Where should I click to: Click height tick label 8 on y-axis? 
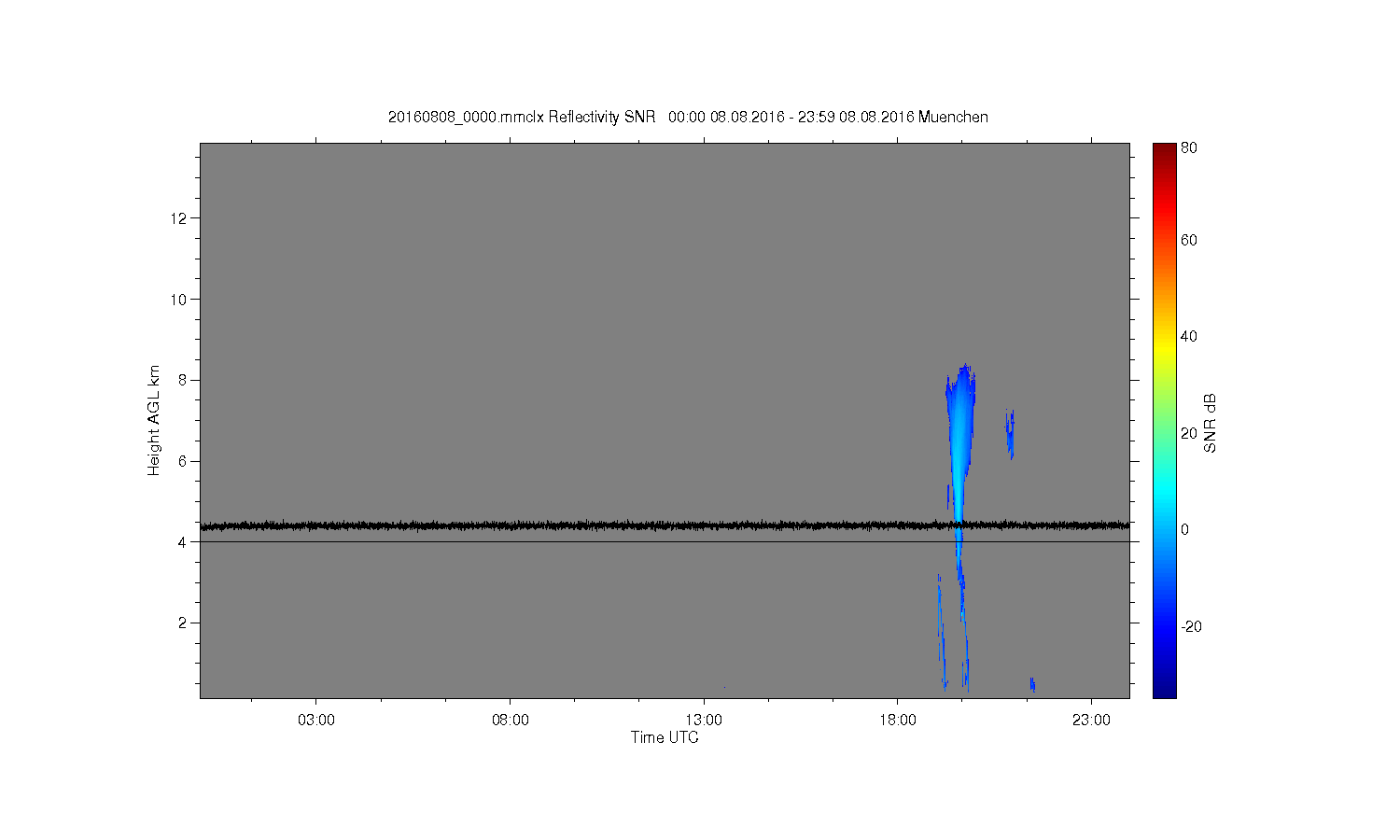click(183, 380)
